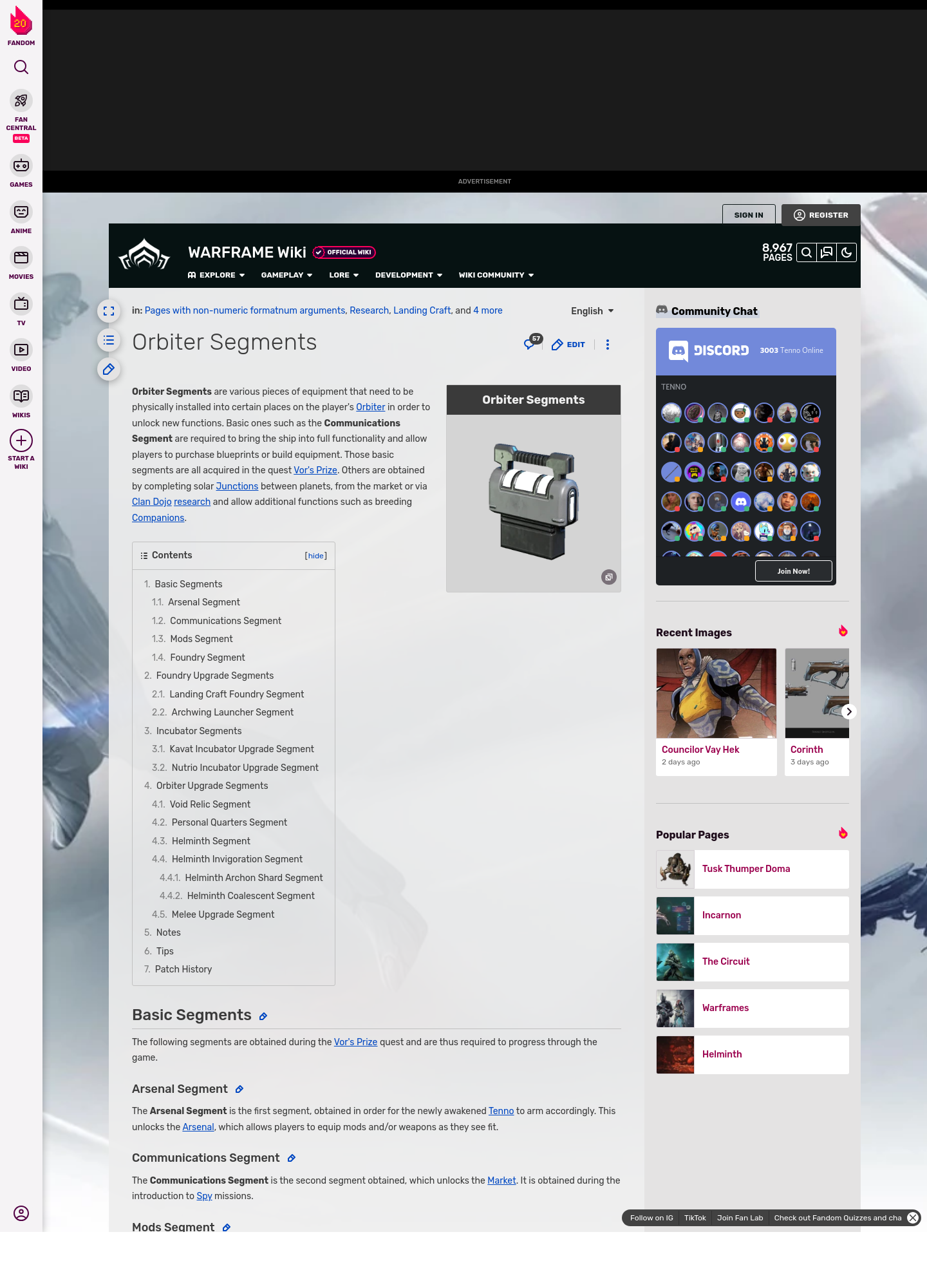This screenshot has width=927, height=1288.
Task: Click the Sign In button
Action: point(749,215)
